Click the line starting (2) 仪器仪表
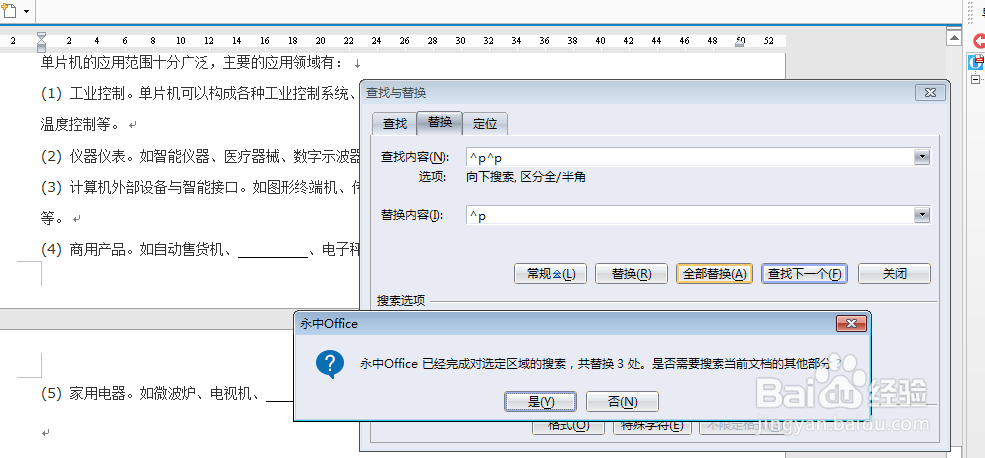The height and width of the screenshot is (458, 985). coord(200,156)
